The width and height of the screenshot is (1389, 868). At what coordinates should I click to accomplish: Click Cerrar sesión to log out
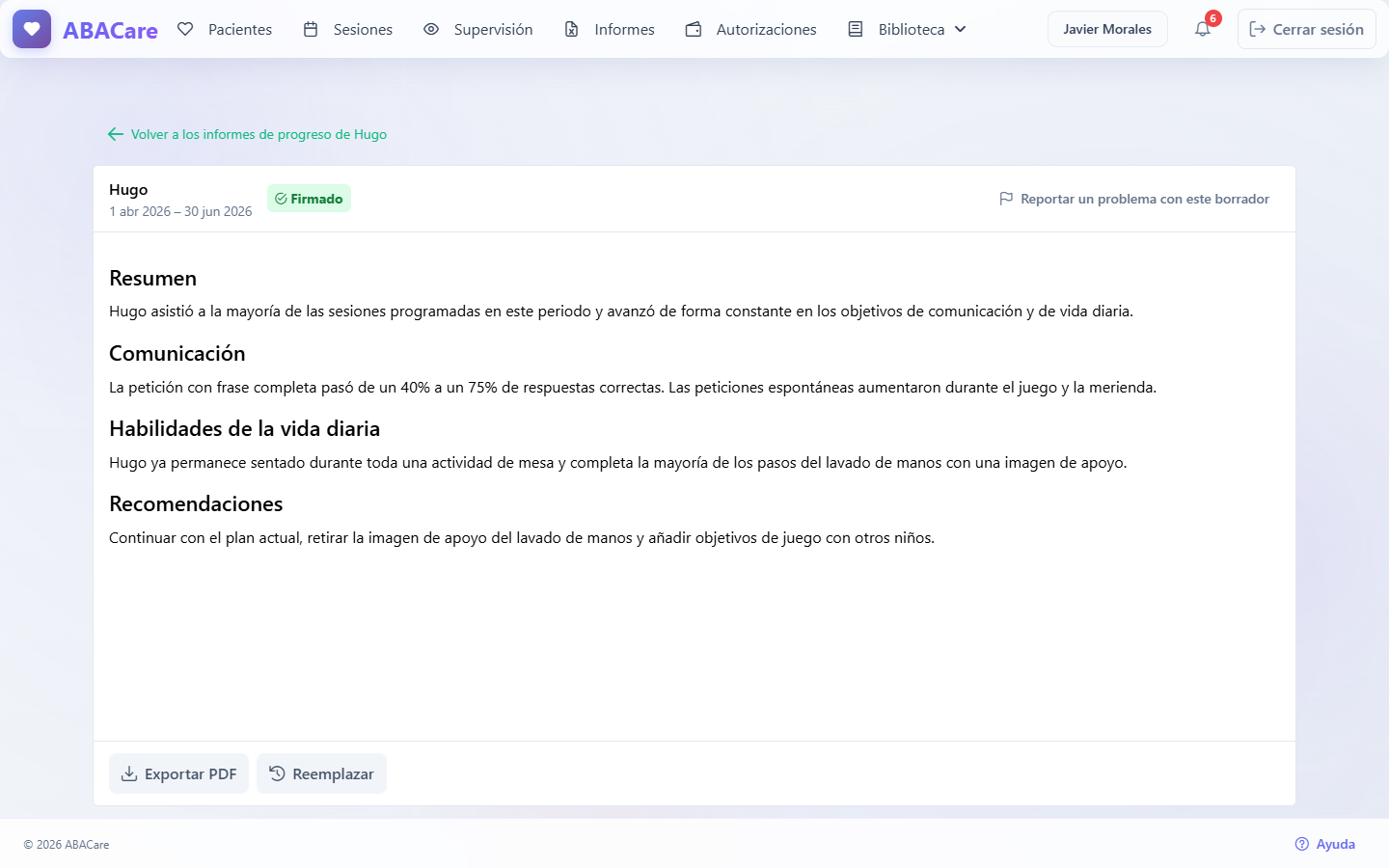click(1307, 29)
